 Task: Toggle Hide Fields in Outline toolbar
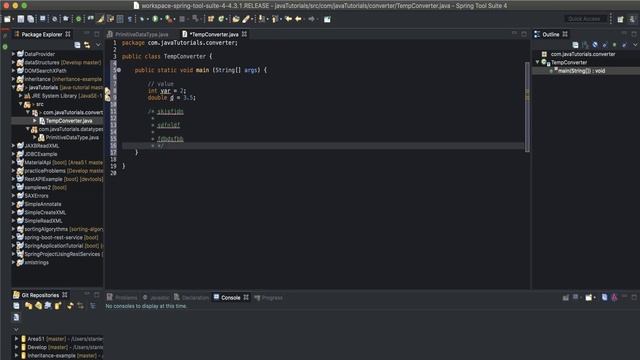point(595,45)
